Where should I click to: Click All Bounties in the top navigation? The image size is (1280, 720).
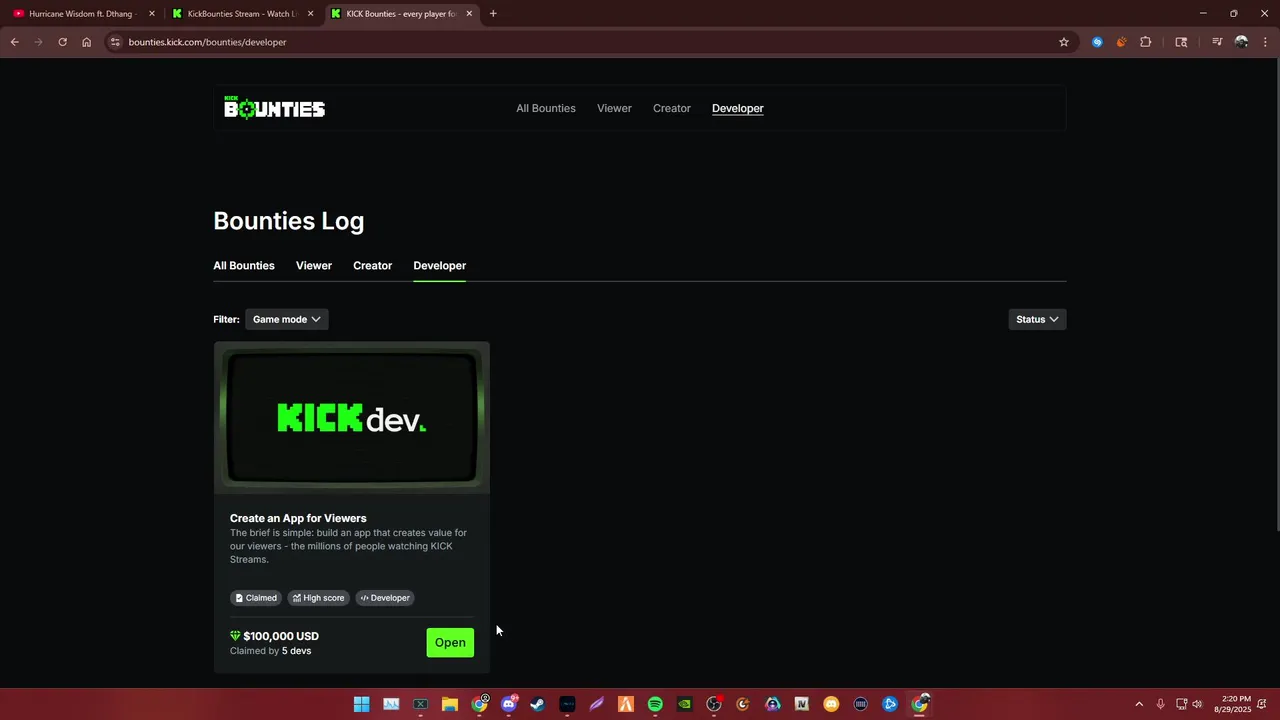click(x=546, y=108)
